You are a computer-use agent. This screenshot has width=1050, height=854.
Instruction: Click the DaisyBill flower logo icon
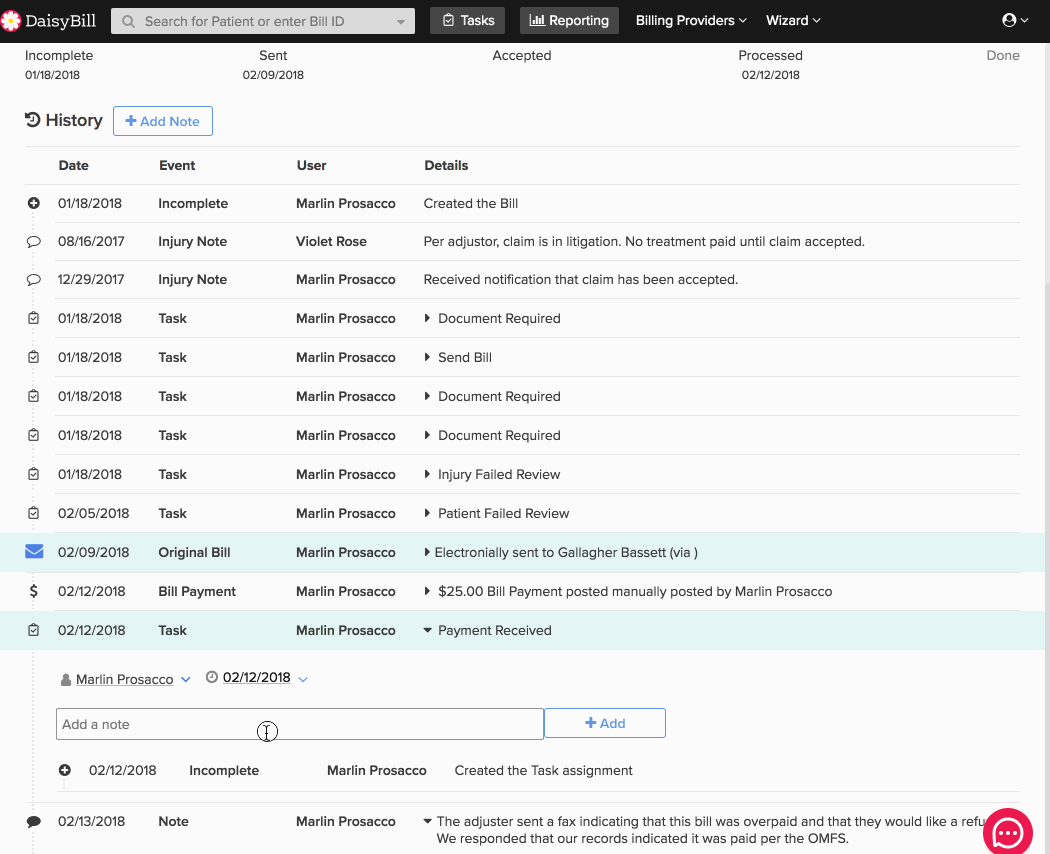[x=10, y=21]
